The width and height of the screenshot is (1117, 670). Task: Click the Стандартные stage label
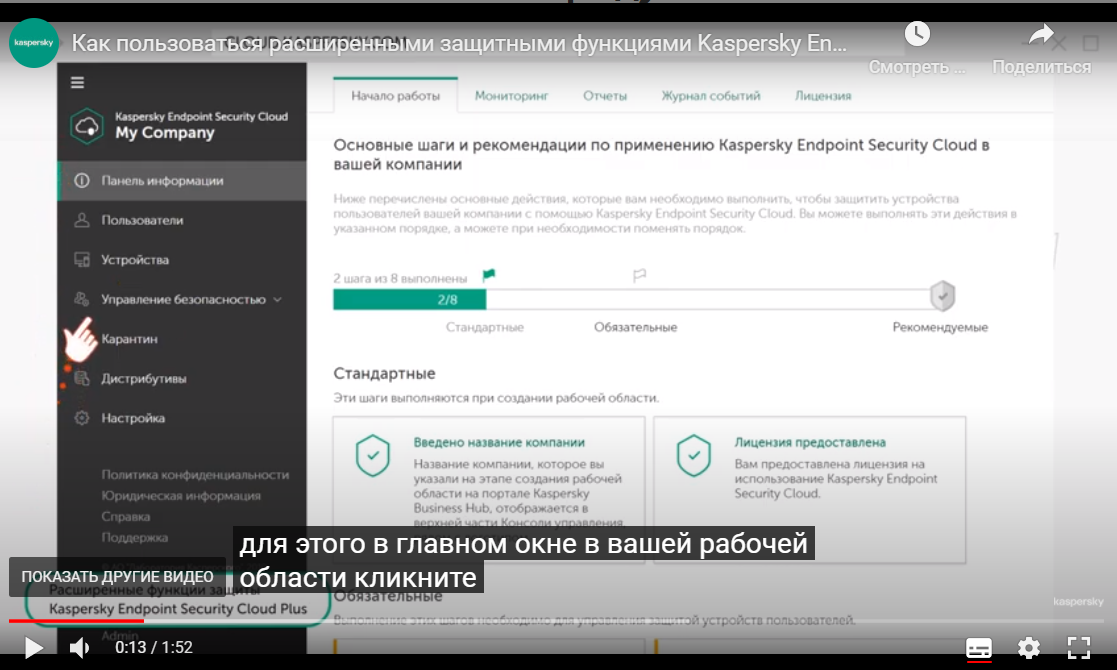tap(484, 327)
